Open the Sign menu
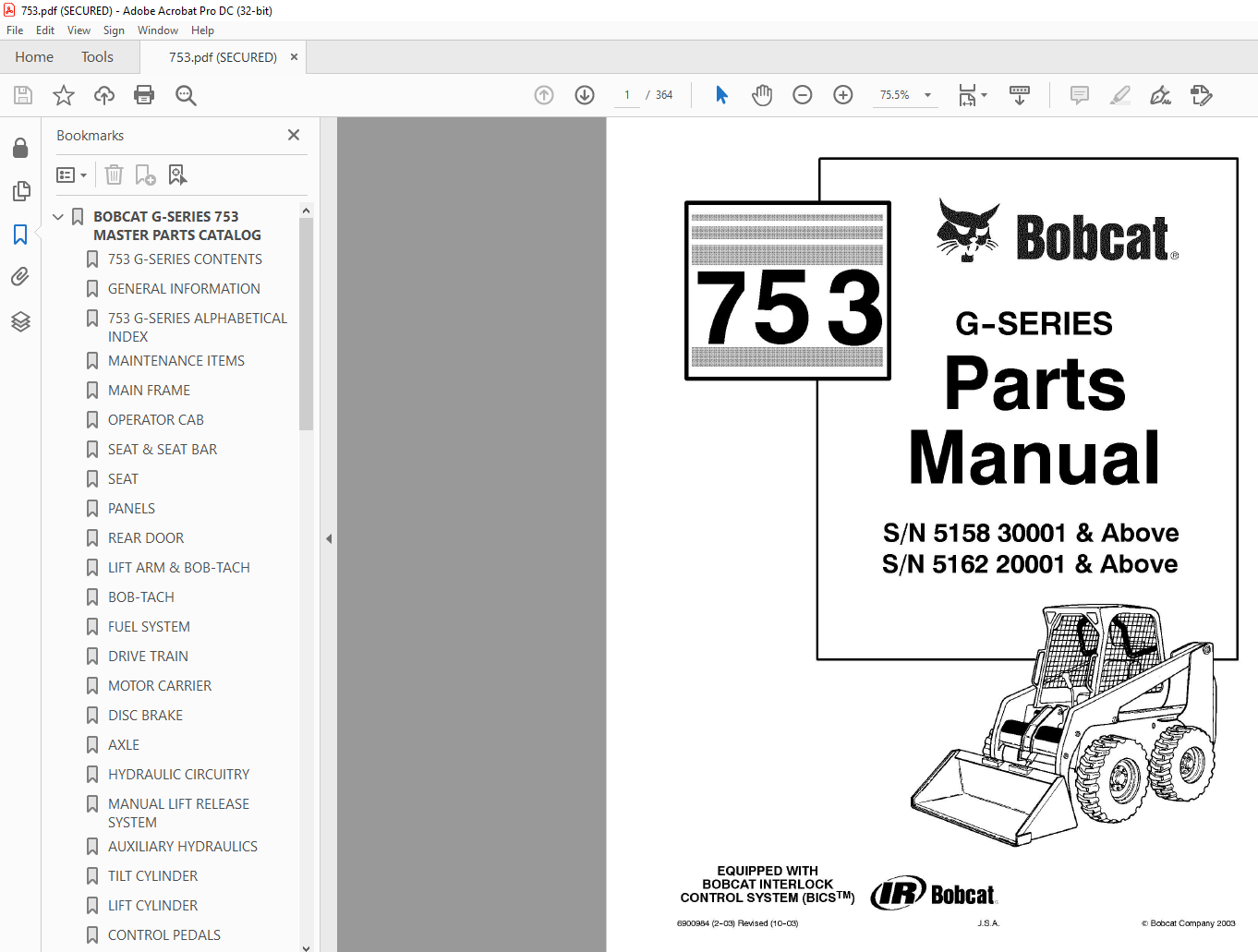This screenshot has height=952, width=1258. [x=114, y=30]
